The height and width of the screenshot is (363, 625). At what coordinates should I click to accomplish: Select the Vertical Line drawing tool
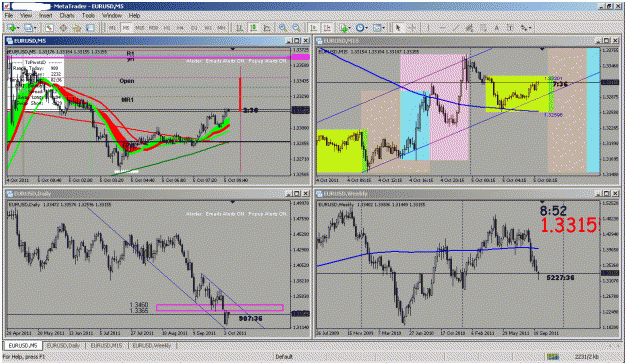(x=428, y=27)
